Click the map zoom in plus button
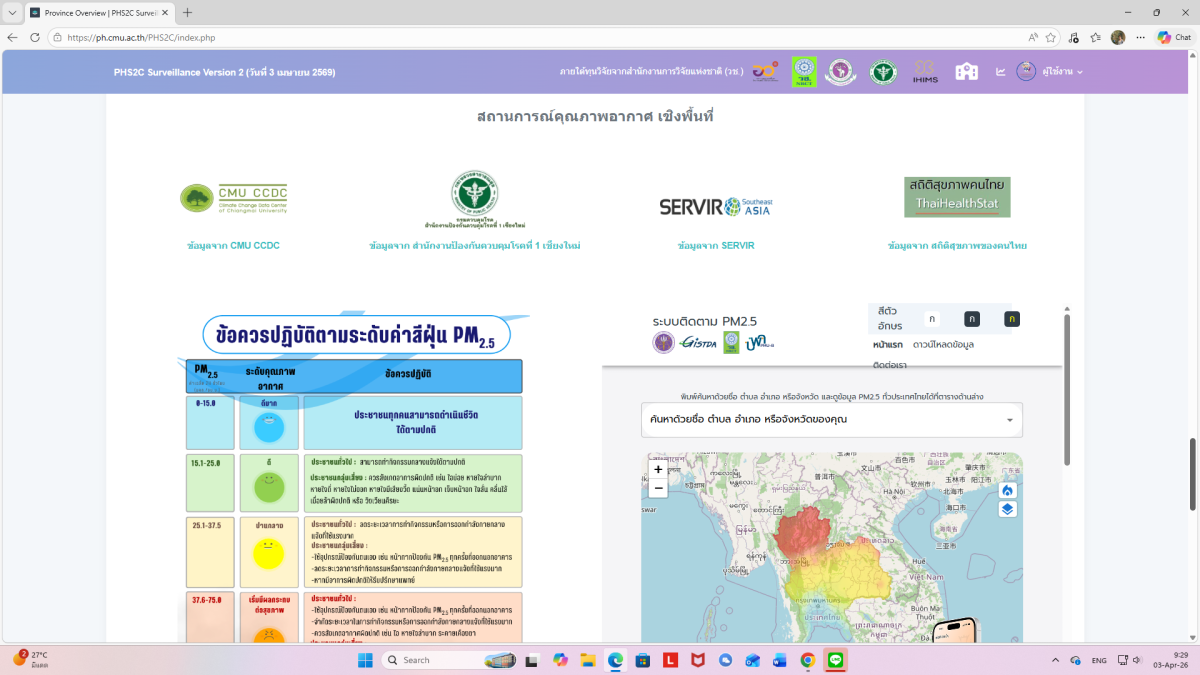1200x675 pixels. point(658,469)
